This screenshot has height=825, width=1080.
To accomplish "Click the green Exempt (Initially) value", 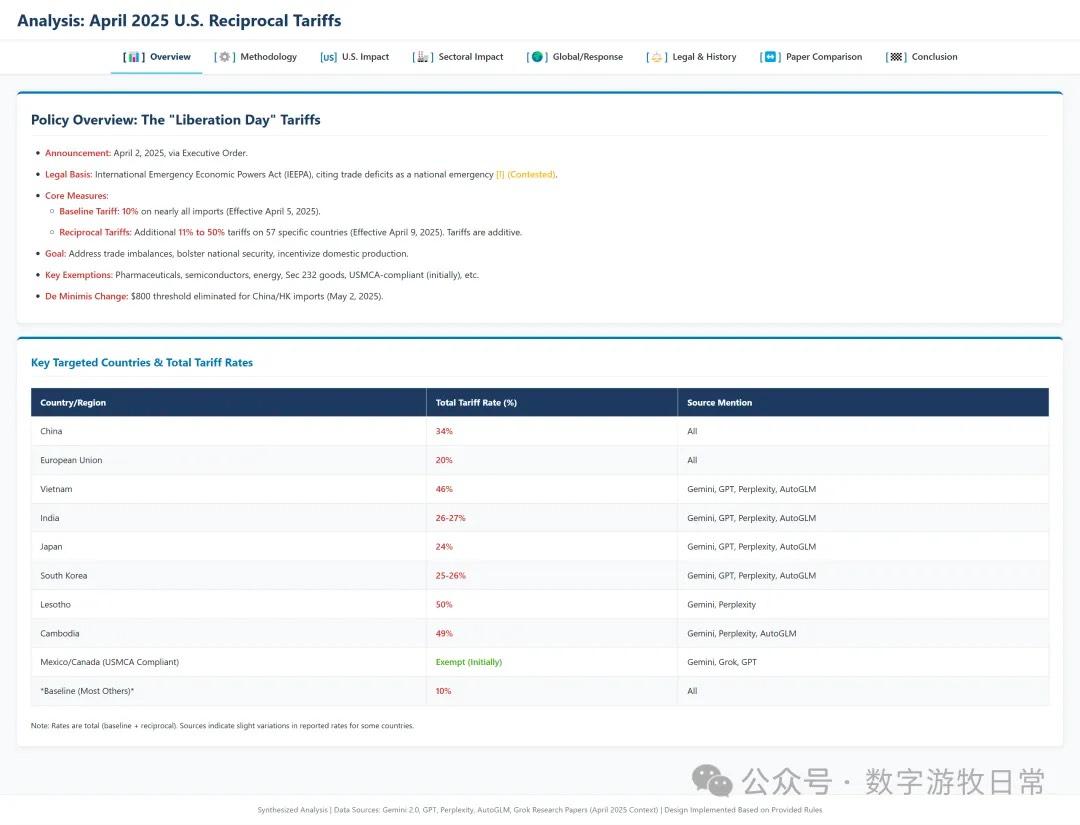I will tap(468, 662).
